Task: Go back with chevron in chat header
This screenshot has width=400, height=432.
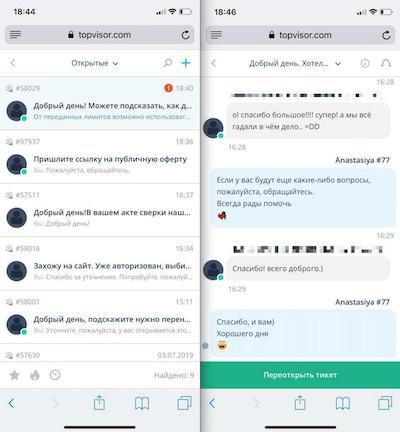Action: tap(214, 63)
